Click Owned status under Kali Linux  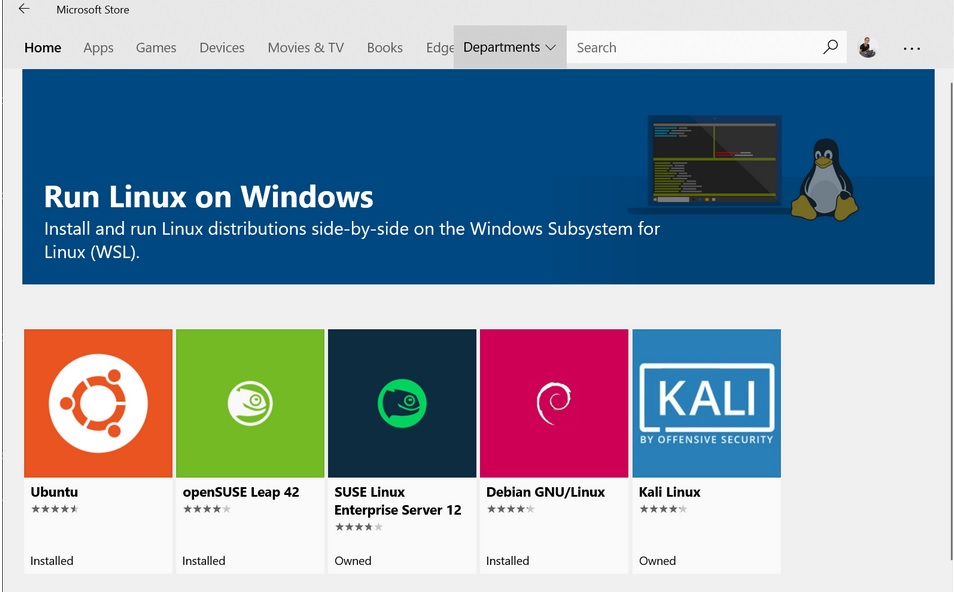click(x=657, y=560)
